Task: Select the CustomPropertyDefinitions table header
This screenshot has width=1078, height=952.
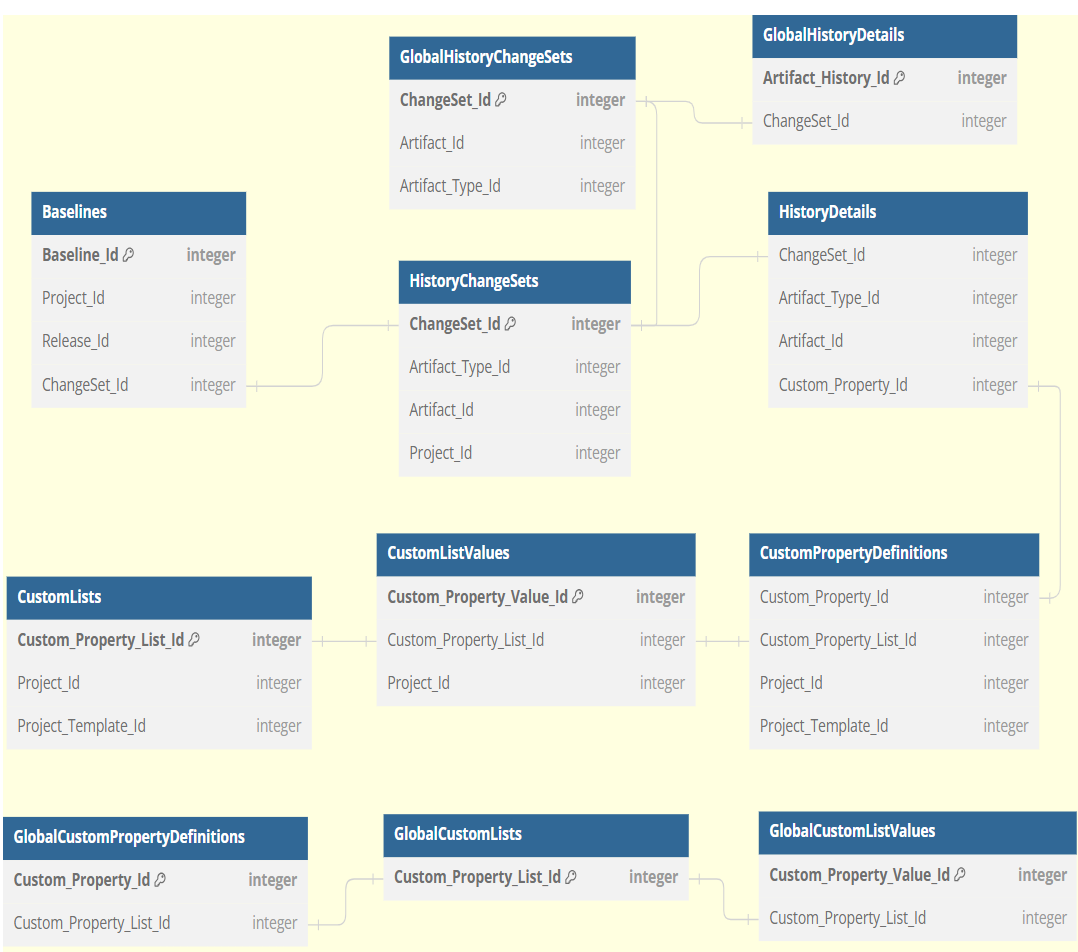Action: (893, 553)
